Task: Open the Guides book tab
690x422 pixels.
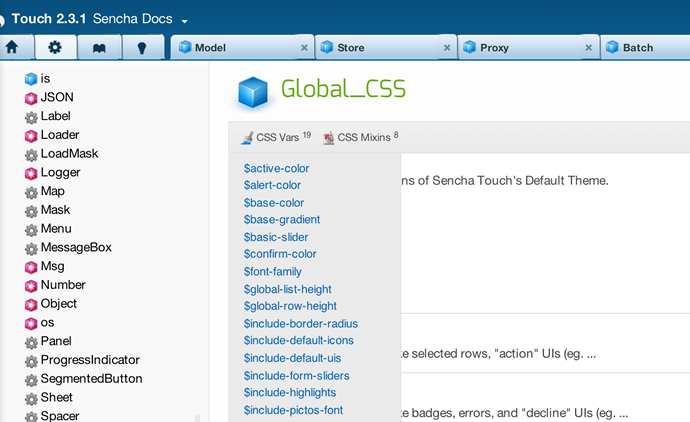Action: [x=99, y=48]
